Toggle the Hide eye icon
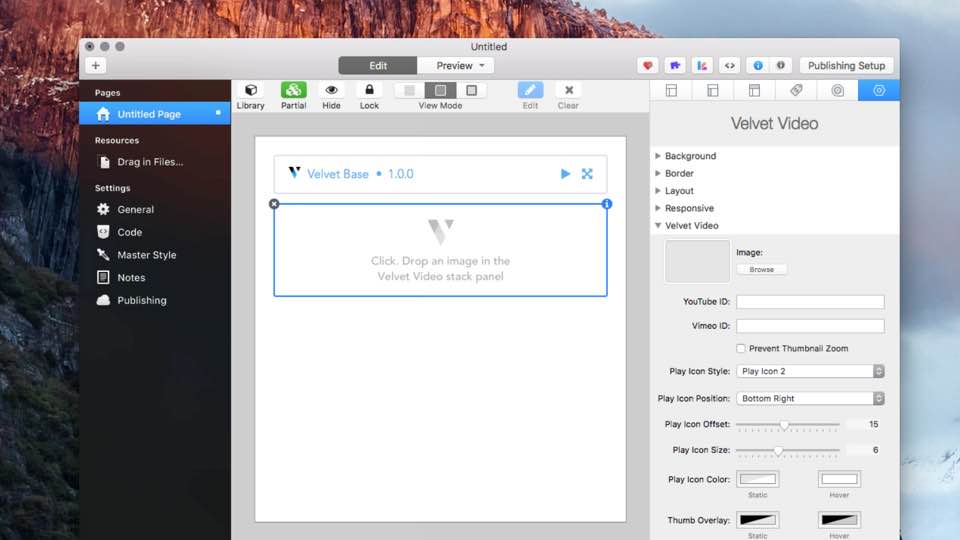Screen dimensions: 960x540 tap(331, 91)
